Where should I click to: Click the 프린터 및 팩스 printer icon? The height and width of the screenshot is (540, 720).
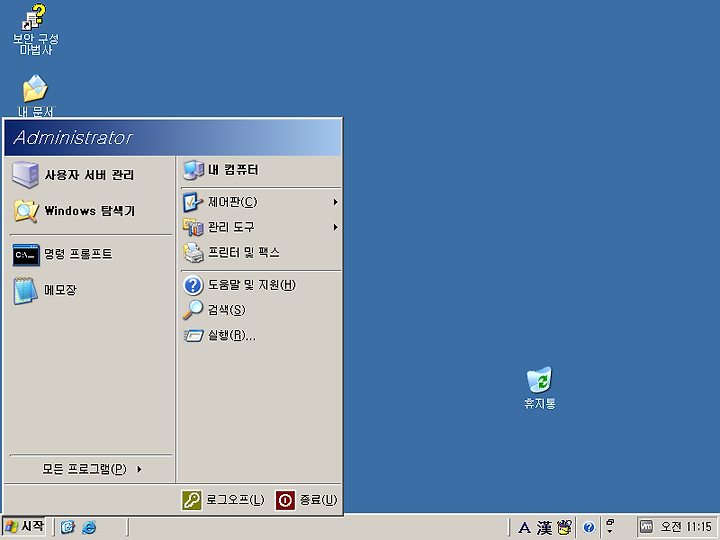193,253
